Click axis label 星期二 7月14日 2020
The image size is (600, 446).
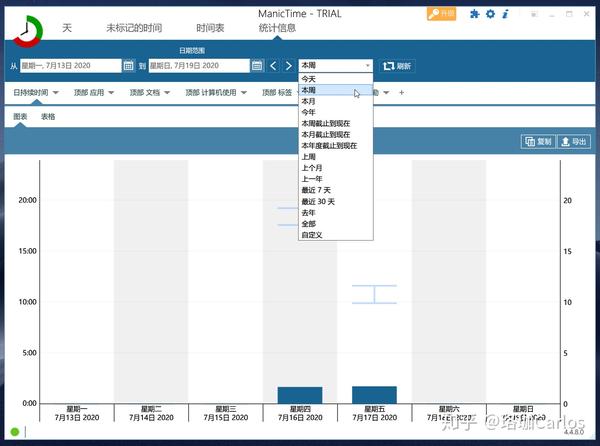point(152,413)
